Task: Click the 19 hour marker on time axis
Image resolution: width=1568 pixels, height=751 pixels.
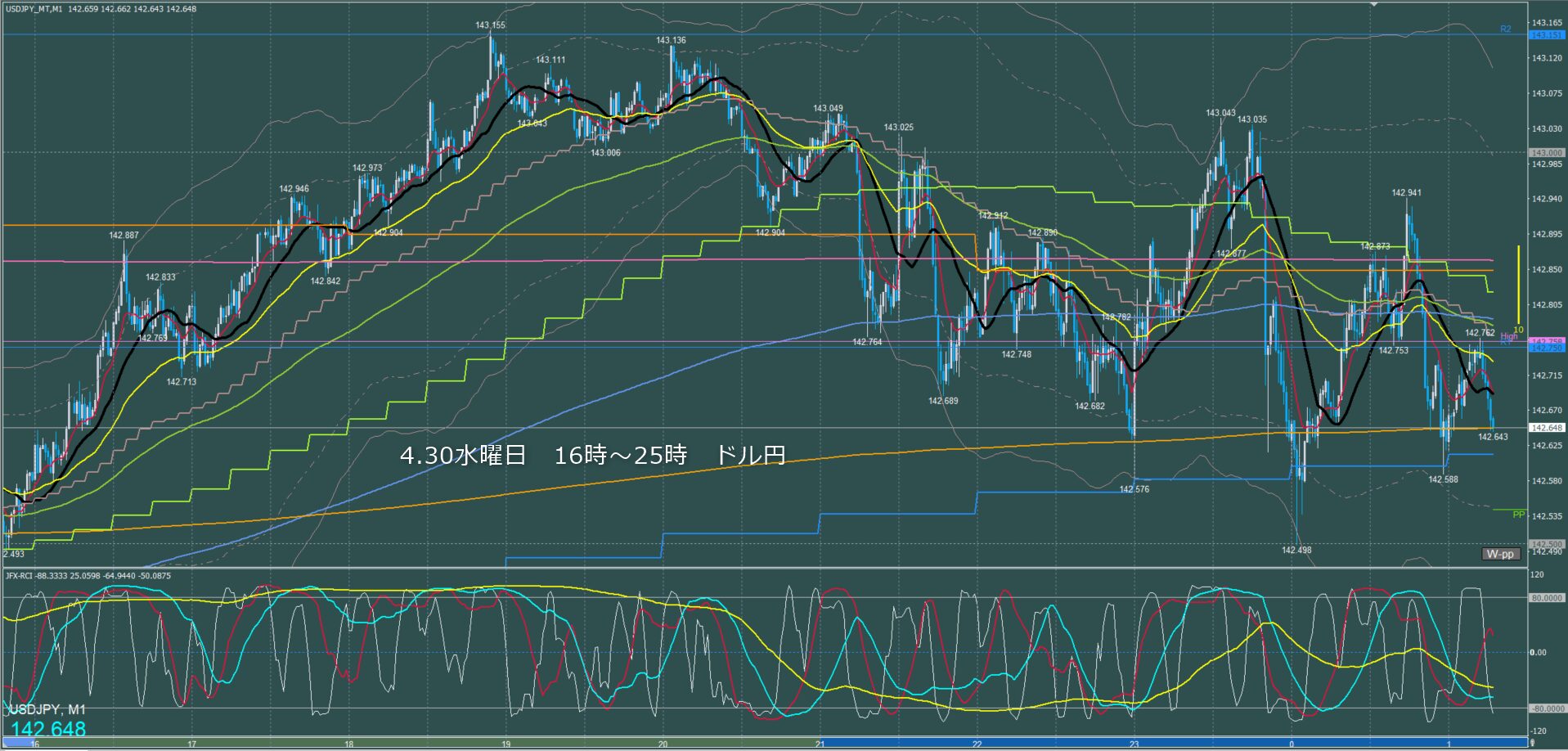Action: tap(506, 744)
